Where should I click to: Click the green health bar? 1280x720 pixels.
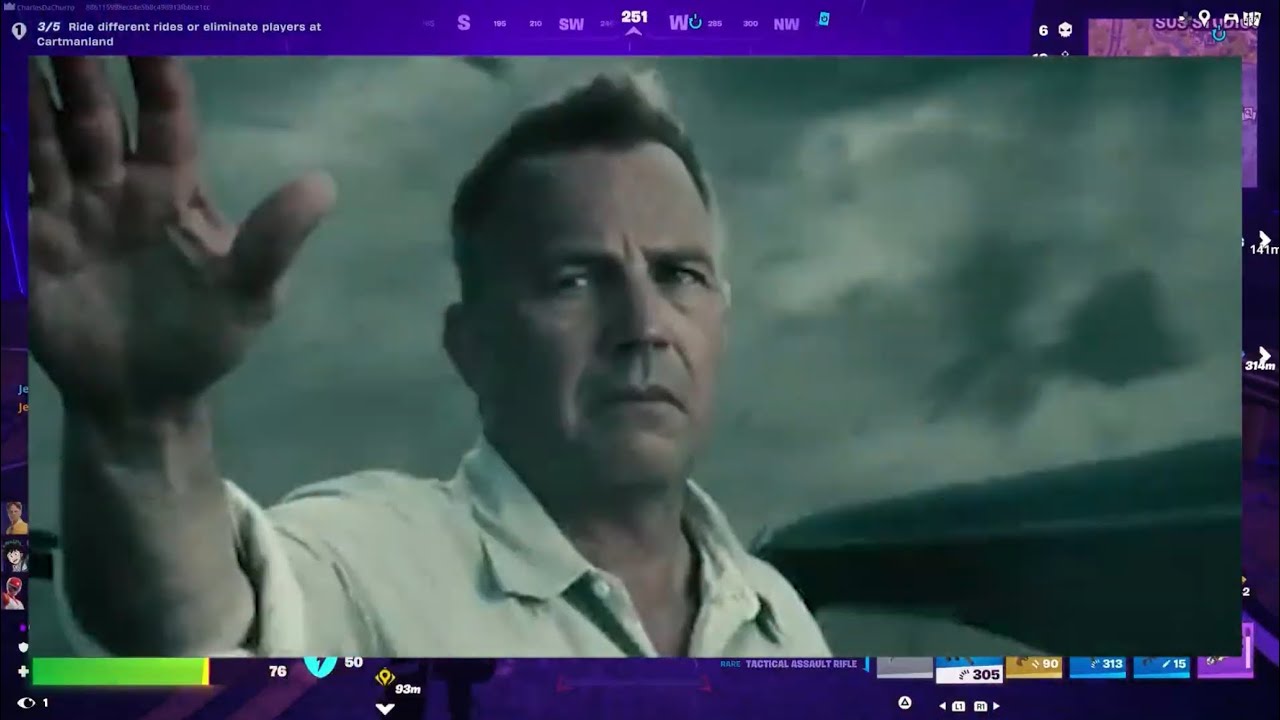(121, 671)
